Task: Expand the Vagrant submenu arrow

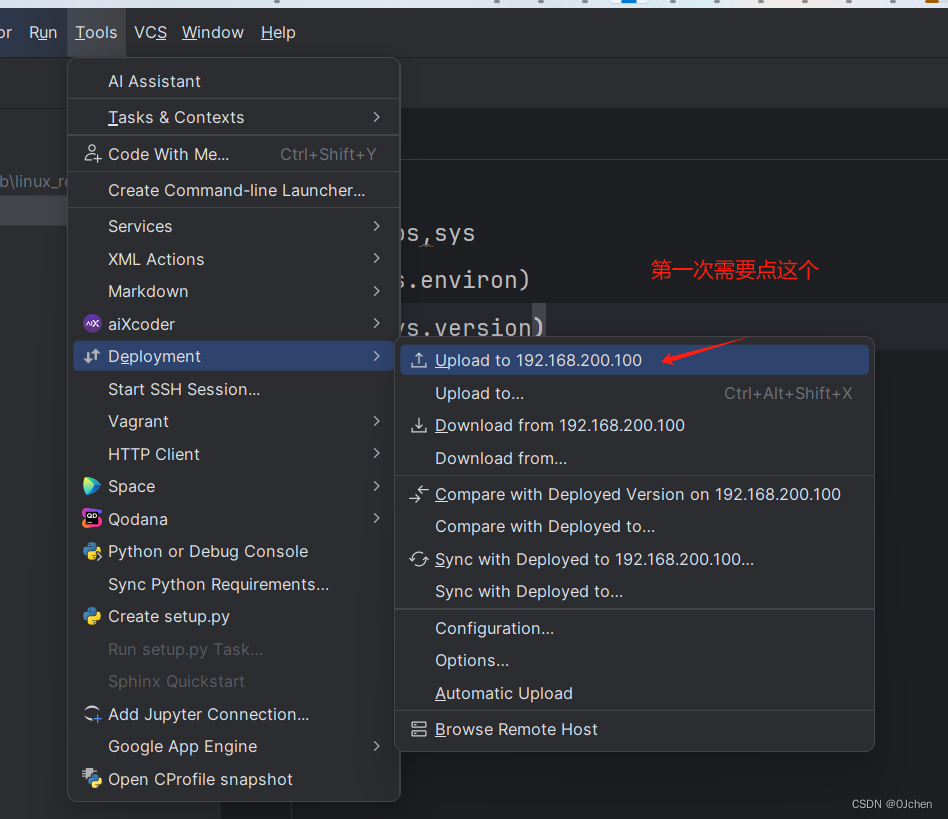Action: click(377, 421)
